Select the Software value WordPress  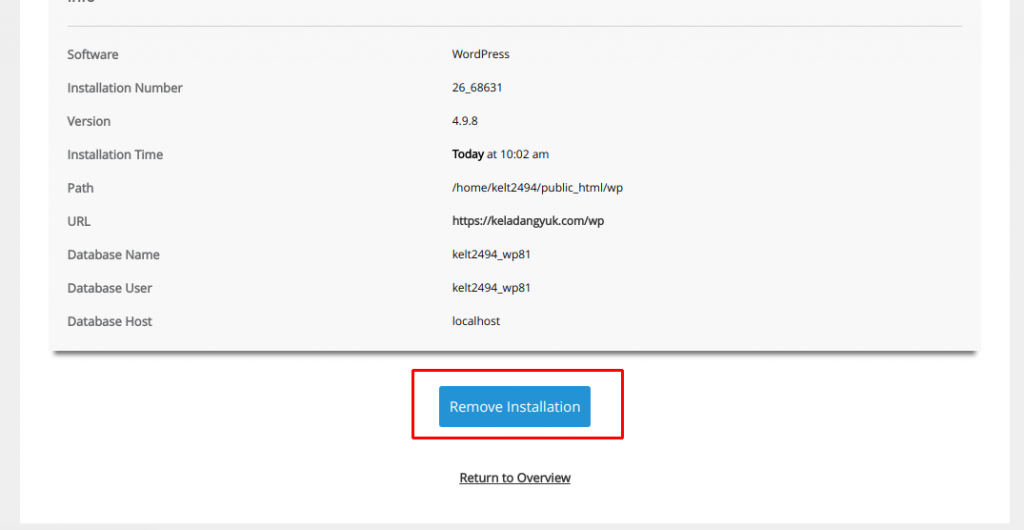coord(481,54)
